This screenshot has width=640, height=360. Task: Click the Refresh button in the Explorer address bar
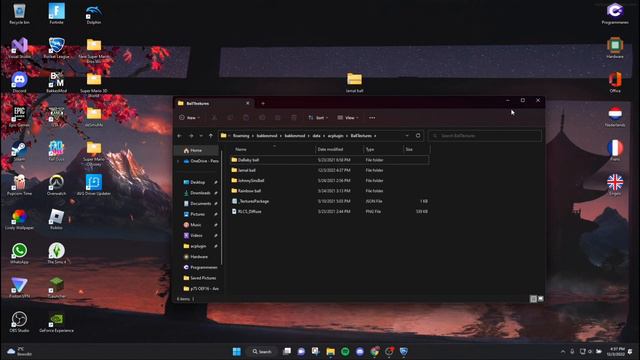coord(418,136)
